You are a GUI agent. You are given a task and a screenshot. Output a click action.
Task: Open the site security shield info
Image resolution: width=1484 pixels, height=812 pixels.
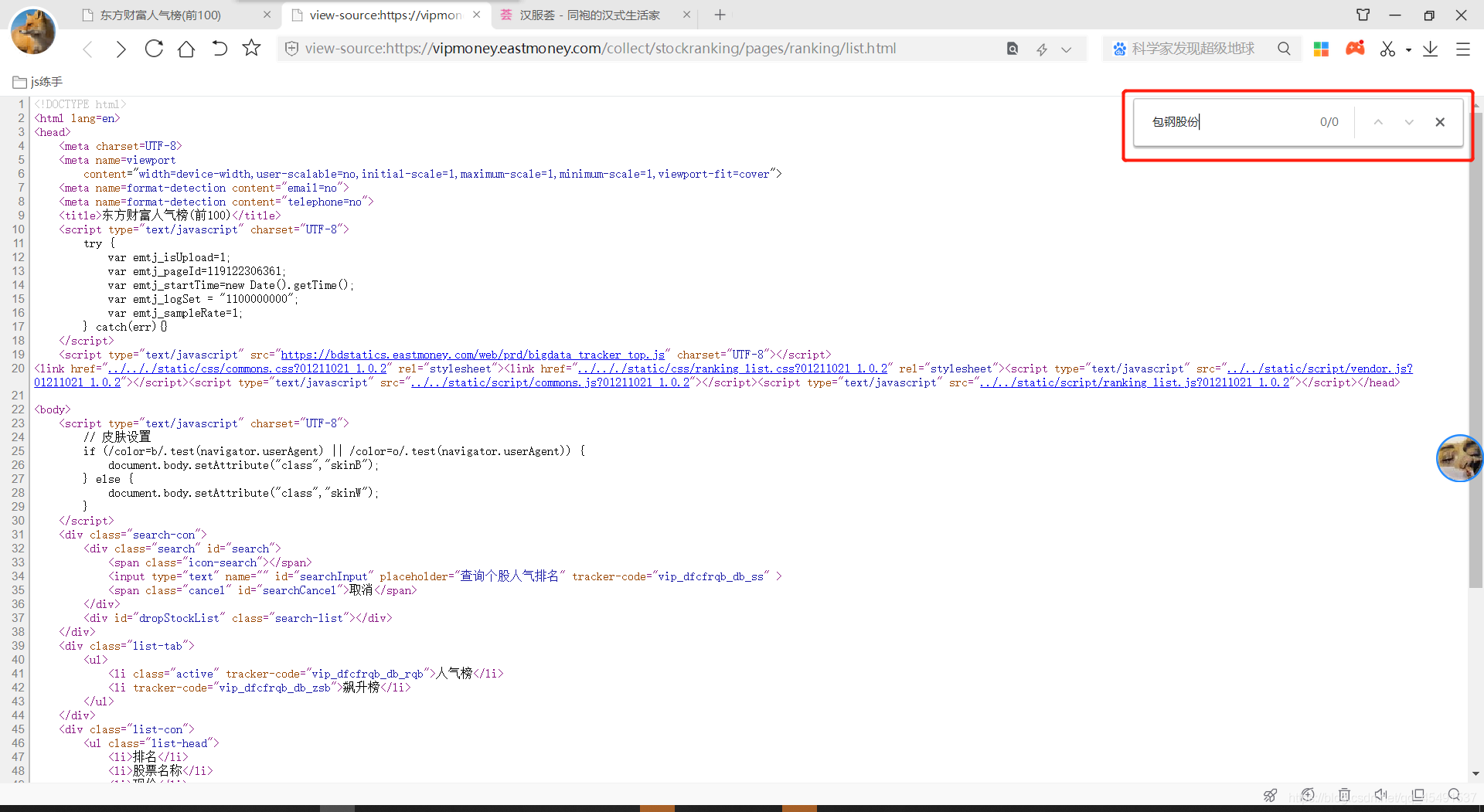click(291, 49)
